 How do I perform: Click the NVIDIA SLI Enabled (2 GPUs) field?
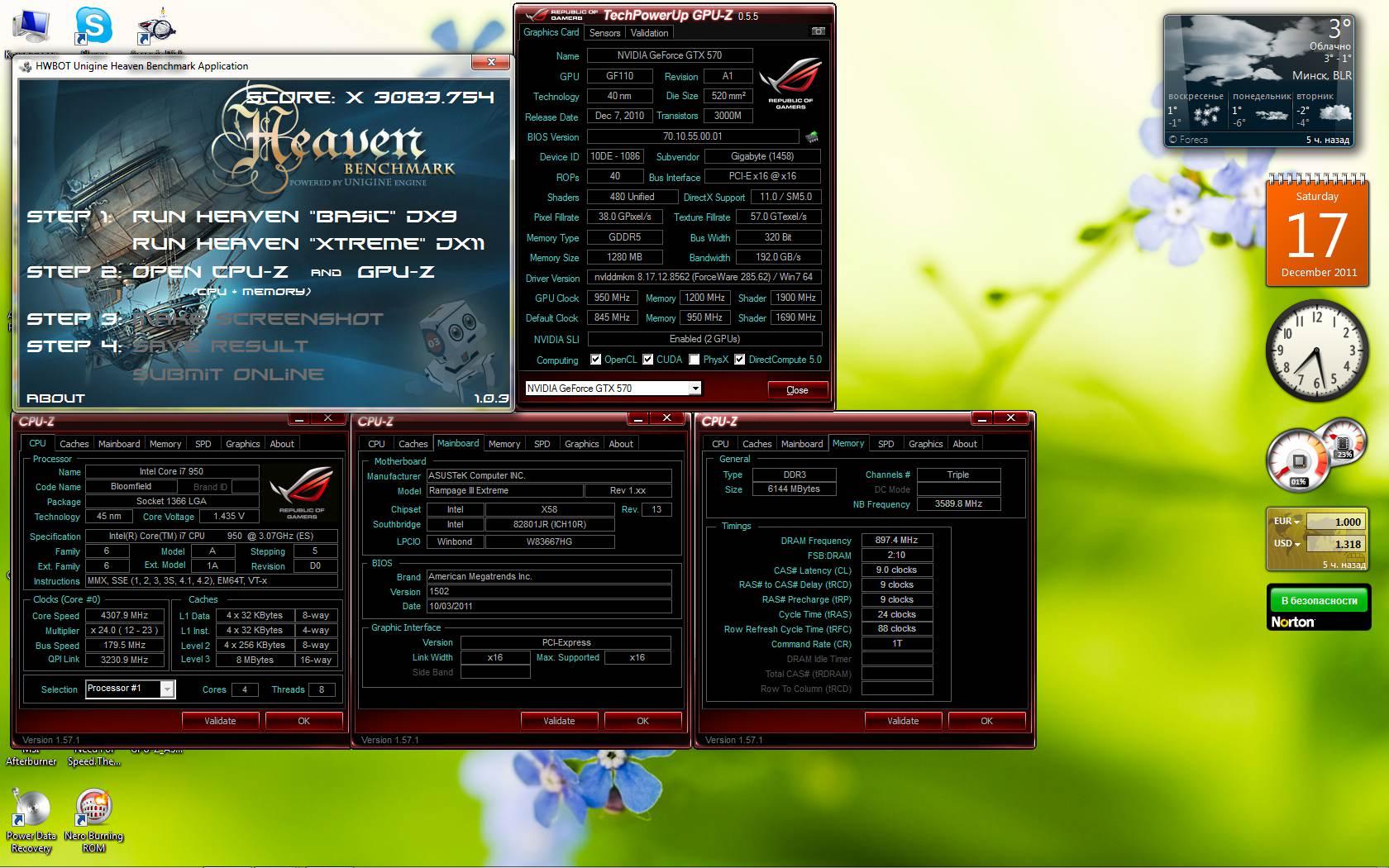(x=704, y=339)
